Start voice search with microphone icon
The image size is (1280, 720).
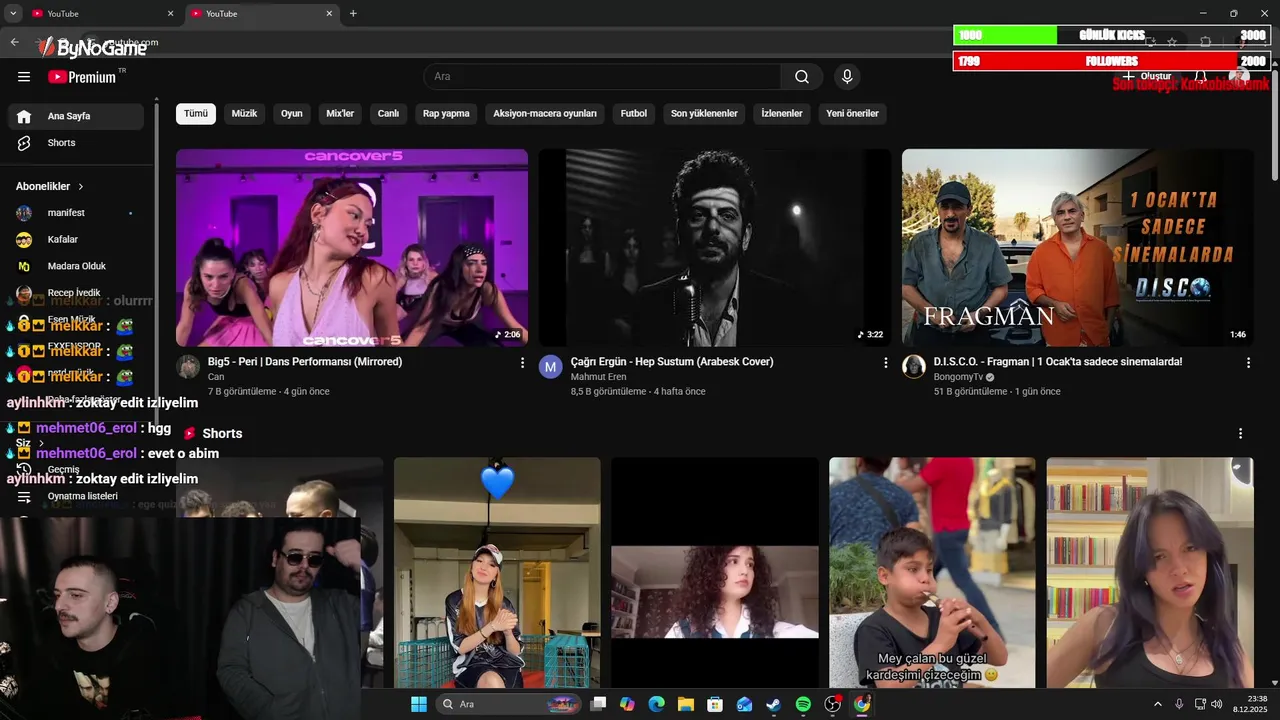(847, 77)
